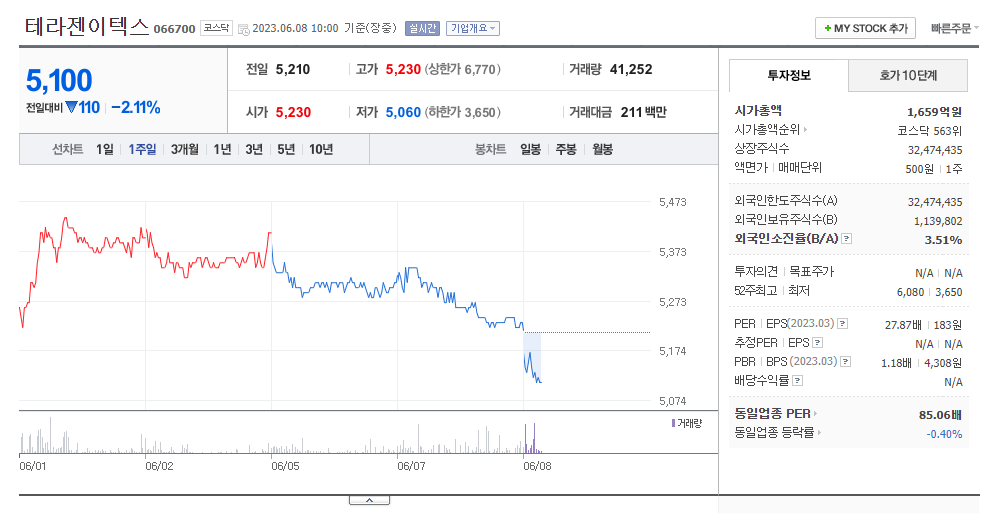Click the 코스닥 market badge
The width and height of the screenshot is (1000, 513).
tap(216, 28)
